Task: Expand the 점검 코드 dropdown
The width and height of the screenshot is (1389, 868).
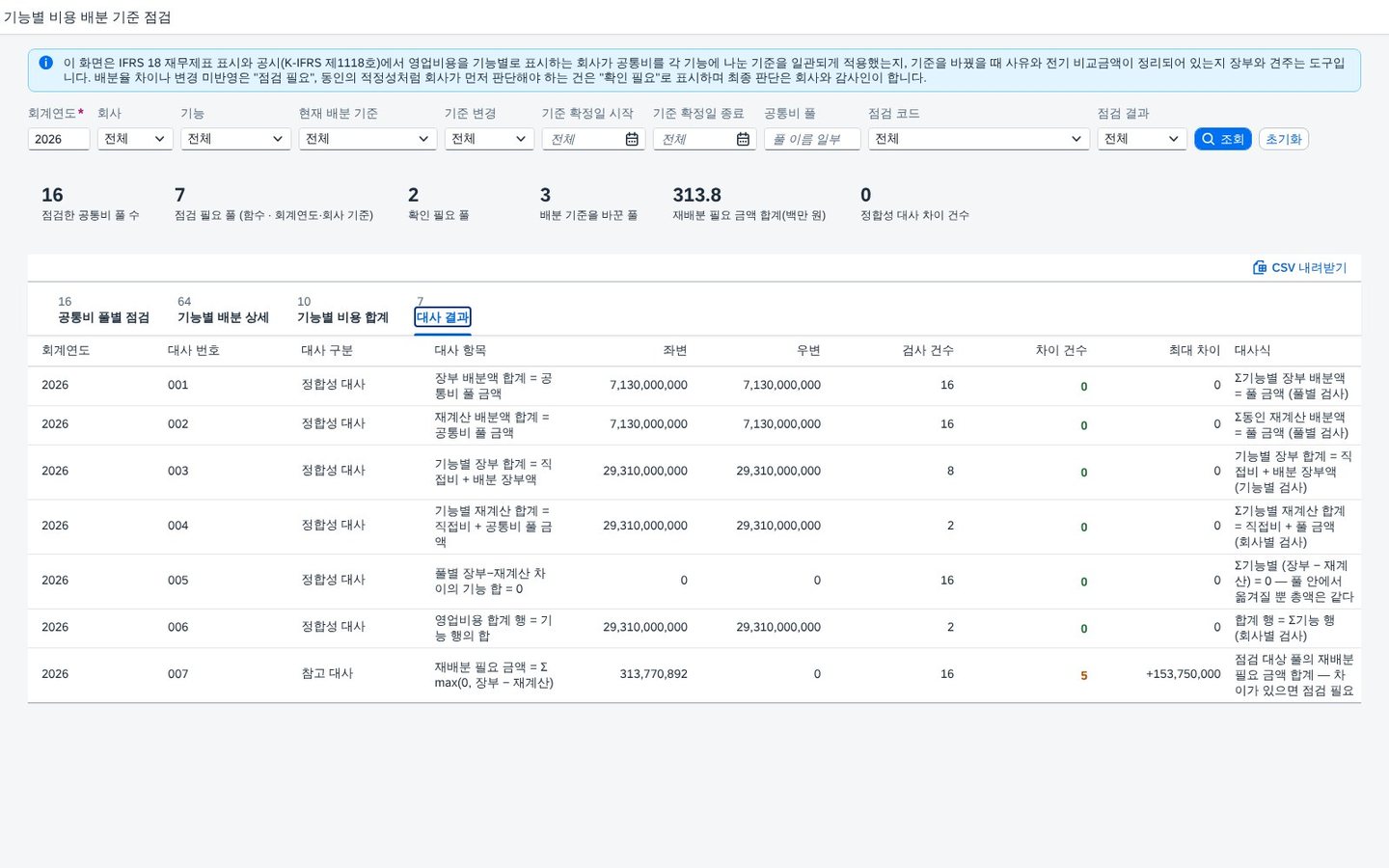Action: pyautogui.click(x=978, y=139)
